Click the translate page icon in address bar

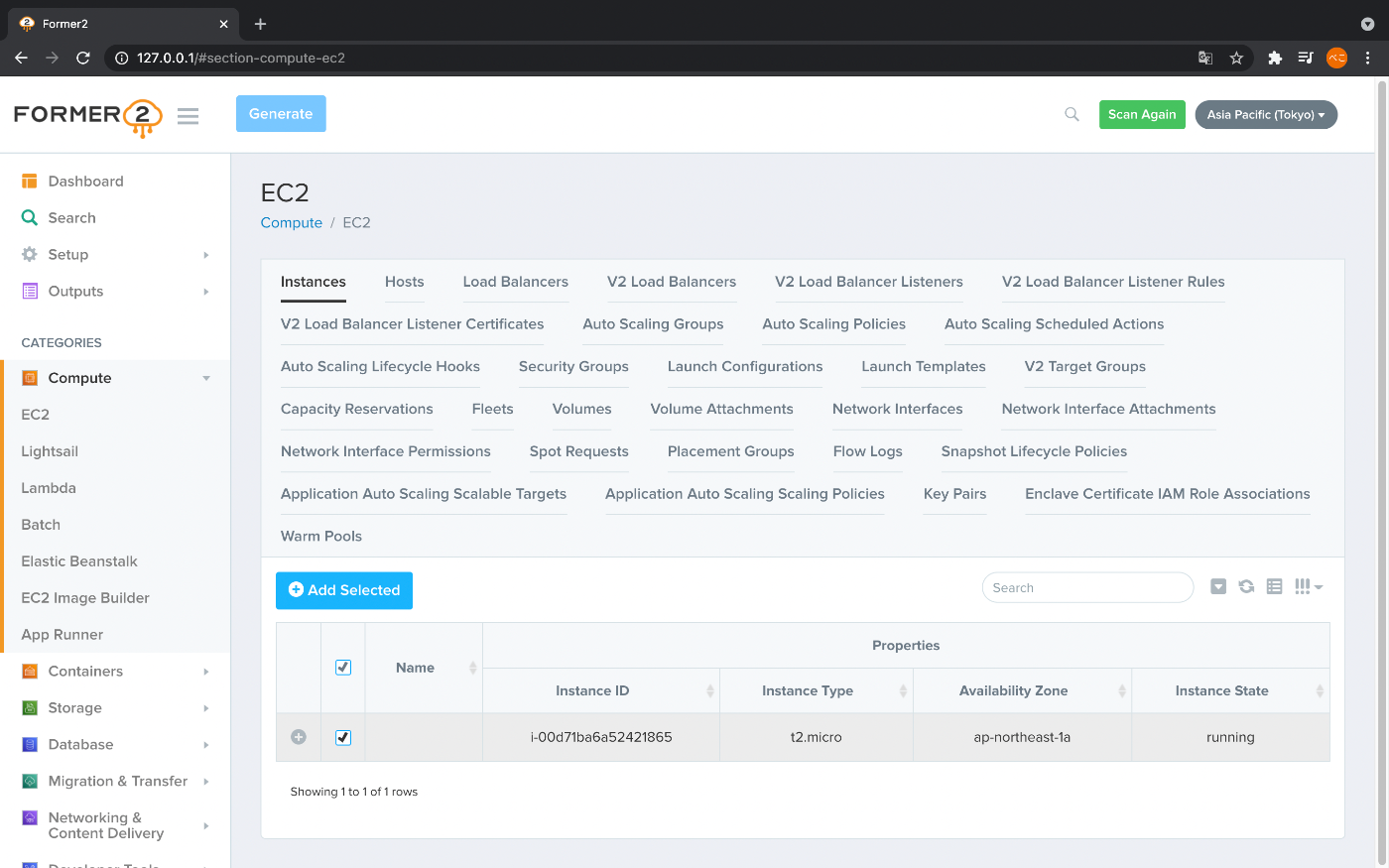(1205, 58)
